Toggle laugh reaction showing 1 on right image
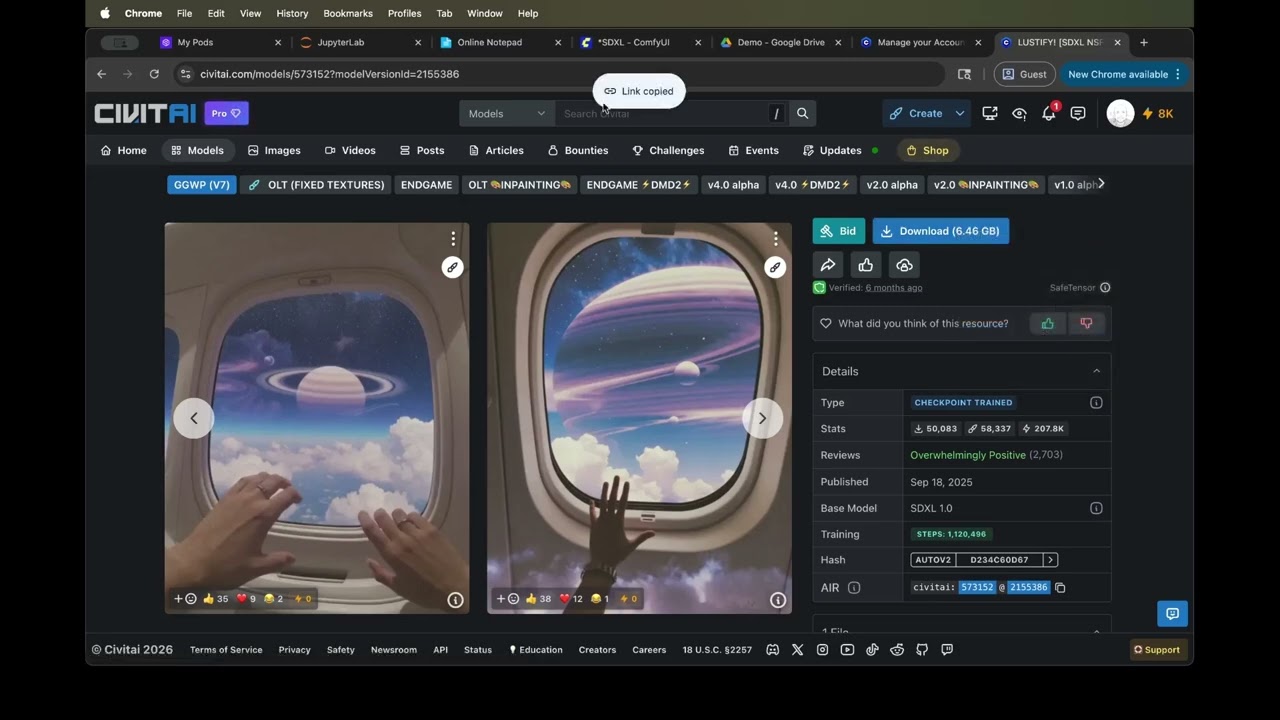This screenshot has height=720, width=1280. 600,599
